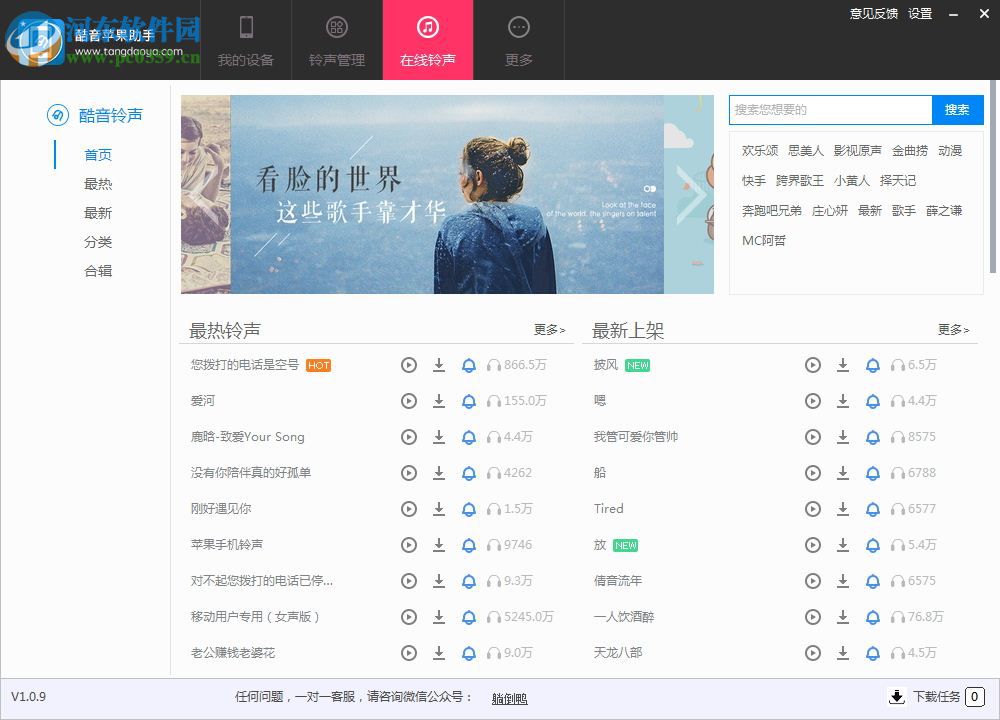This screenshot has height=720, width=1000.
Task: Download the 一人饮酒醉 ringtone
Action: (x=843, y=617)
